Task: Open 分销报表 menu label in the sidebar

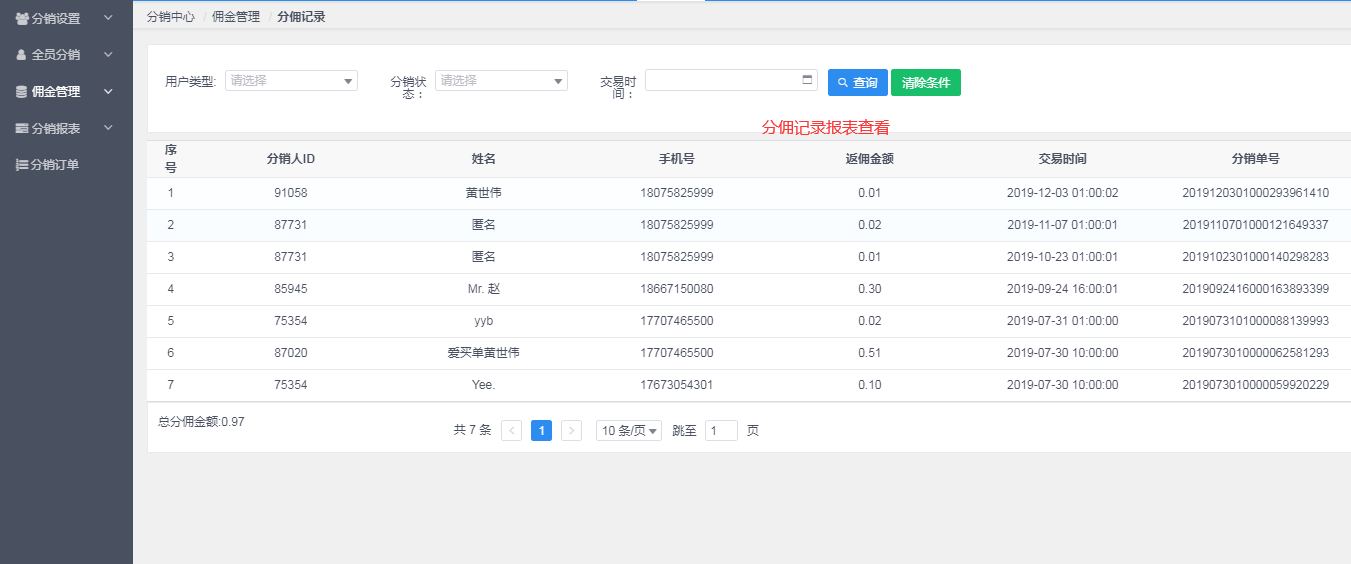Action: (56, 129)
